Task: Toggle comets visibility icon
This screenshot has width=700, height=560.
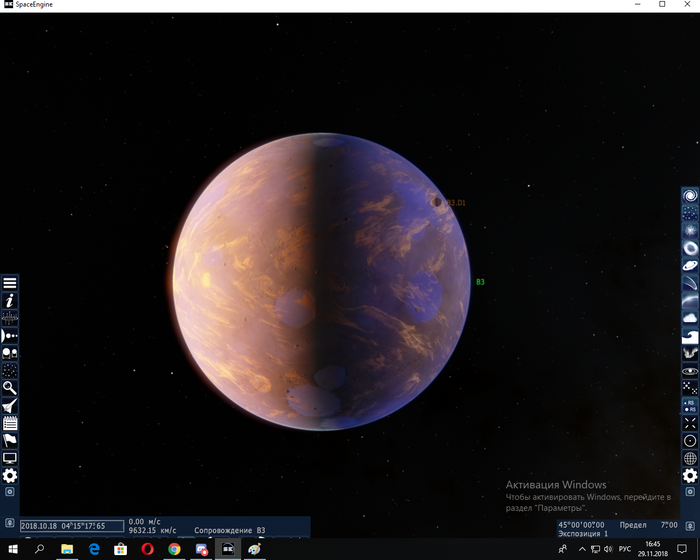Action: (x=690, y=283)
